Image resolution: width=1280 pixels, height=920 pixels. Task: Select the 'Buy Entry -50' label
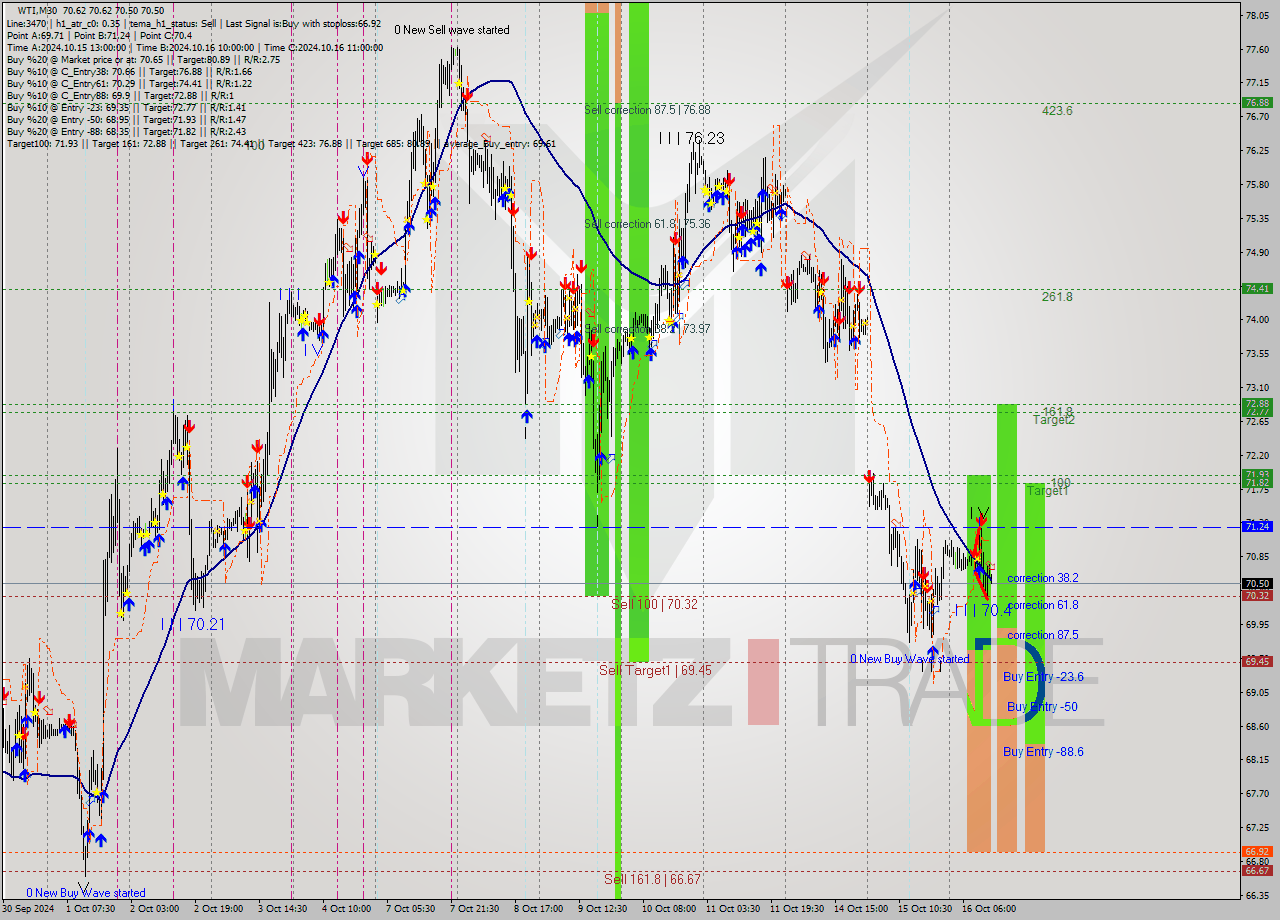pos(1042,707)
